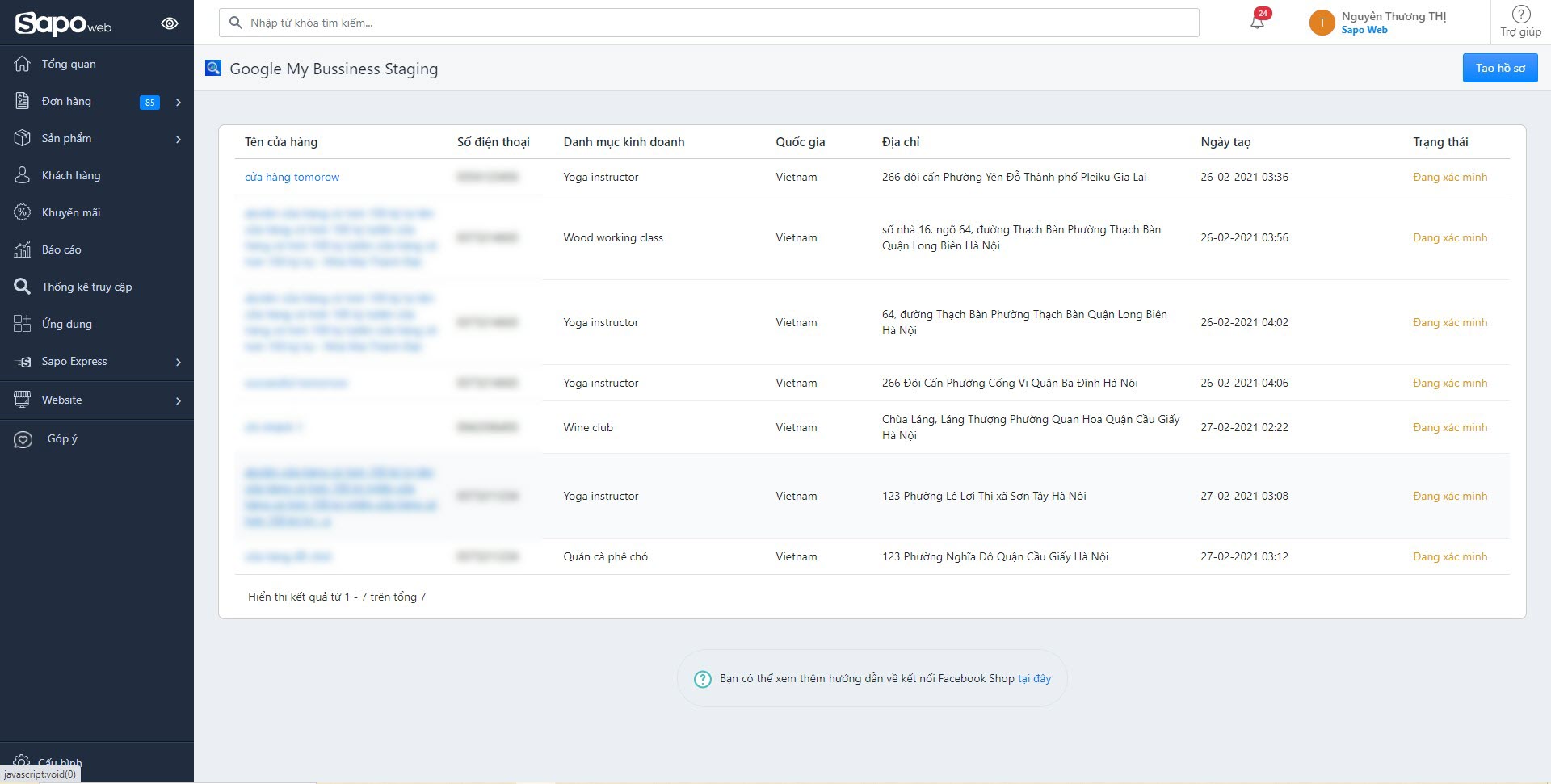The width and height of the screenshot is (1551, 784).
Task: Expand the Sapo Express submenu arrow
Action: pyautogui.click(x=179, y=362)
